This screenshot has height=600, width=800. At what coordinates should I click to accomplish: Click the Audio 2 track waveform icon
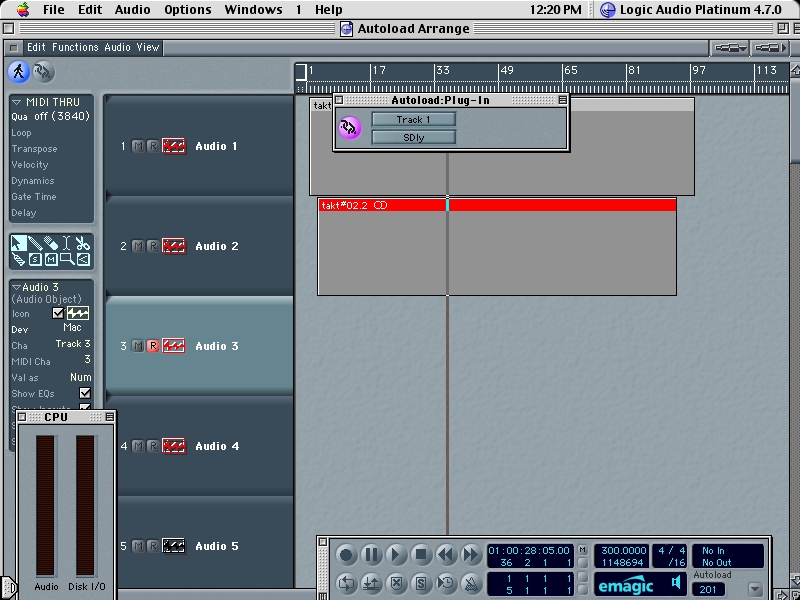(x=173, y=246)
